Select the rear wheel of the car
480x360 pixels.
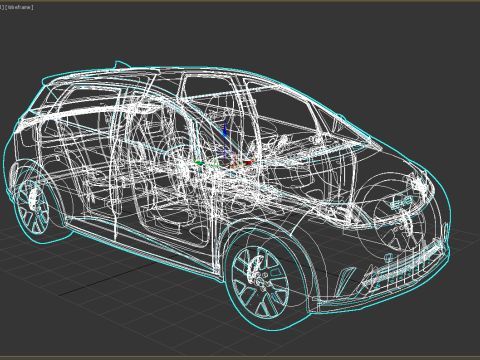tap(32, 207)
